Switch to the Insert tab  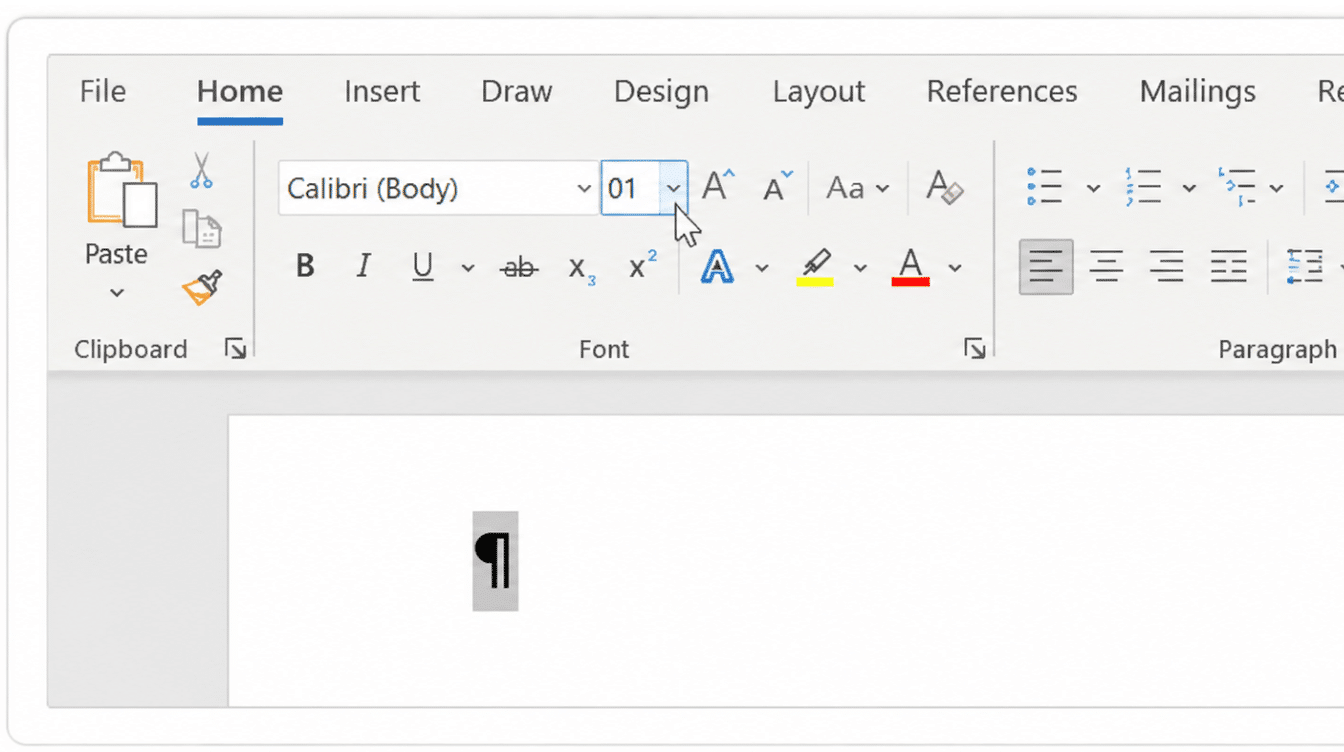pos(382,92)
